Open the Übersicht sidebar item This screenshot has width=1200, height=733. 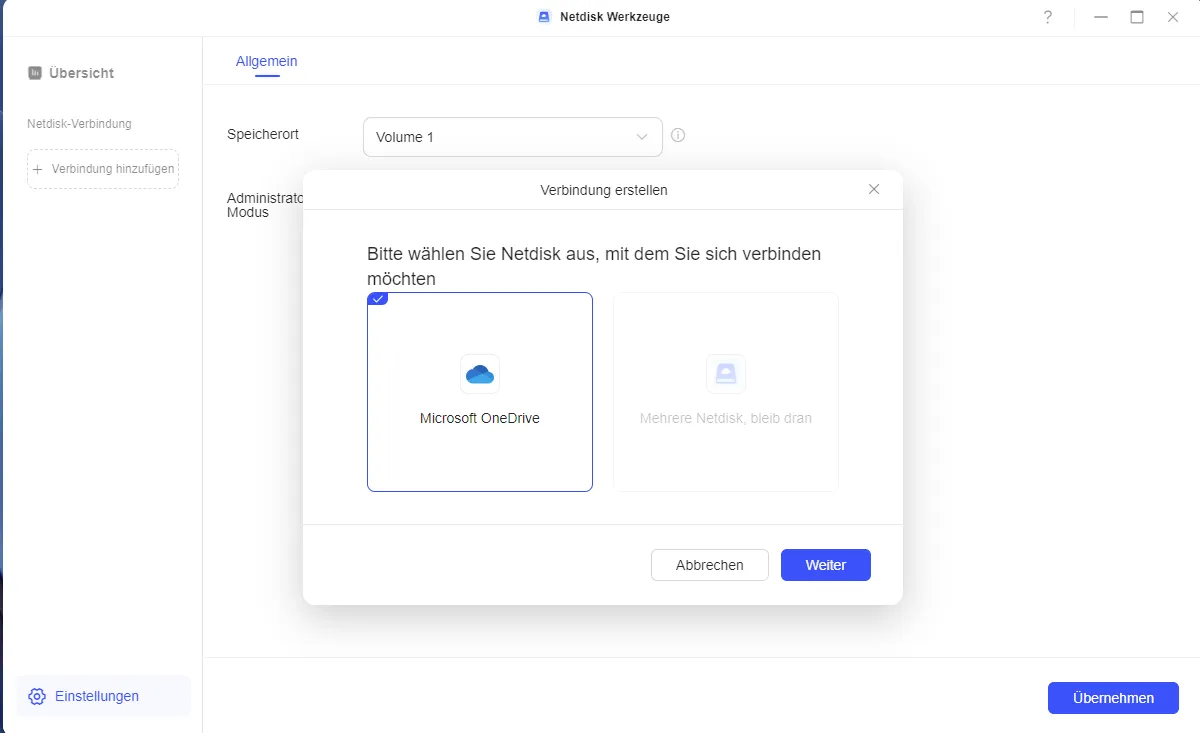tap(71, 73)
